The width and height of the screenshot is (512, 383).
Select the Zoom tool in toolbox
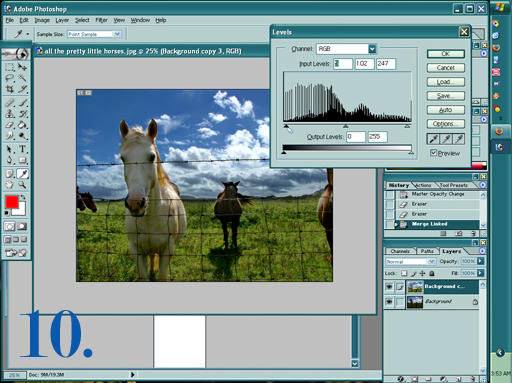point(22,185)
